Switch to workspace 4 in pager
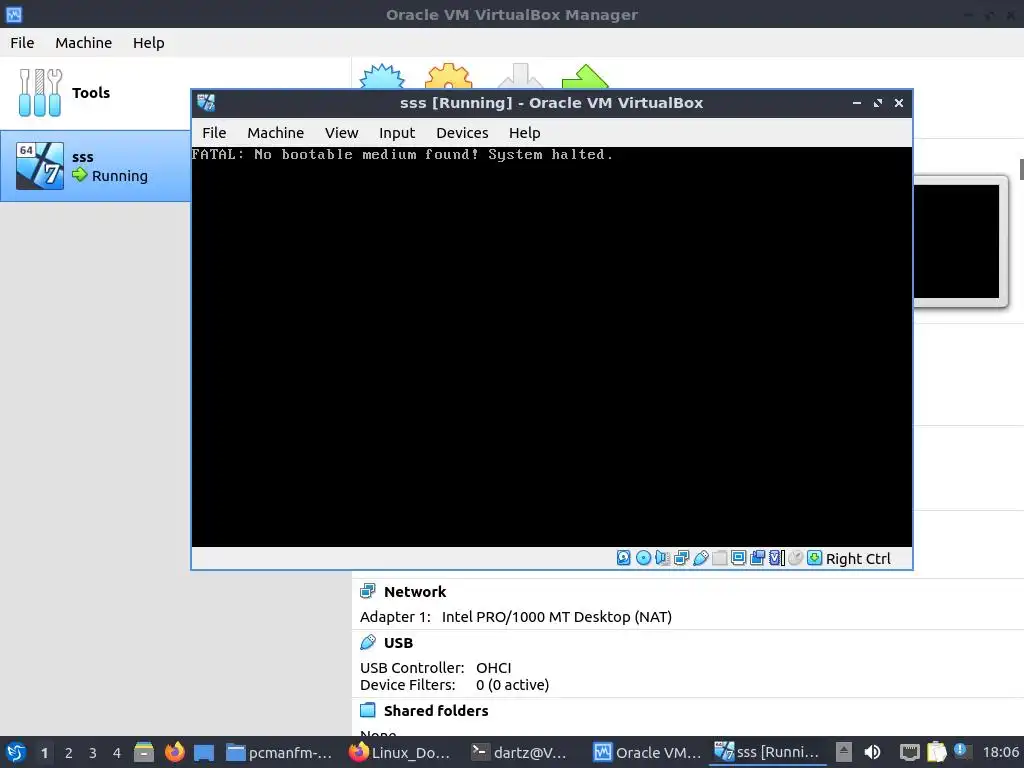1024x768 pixels. click(x=117, y=753)
